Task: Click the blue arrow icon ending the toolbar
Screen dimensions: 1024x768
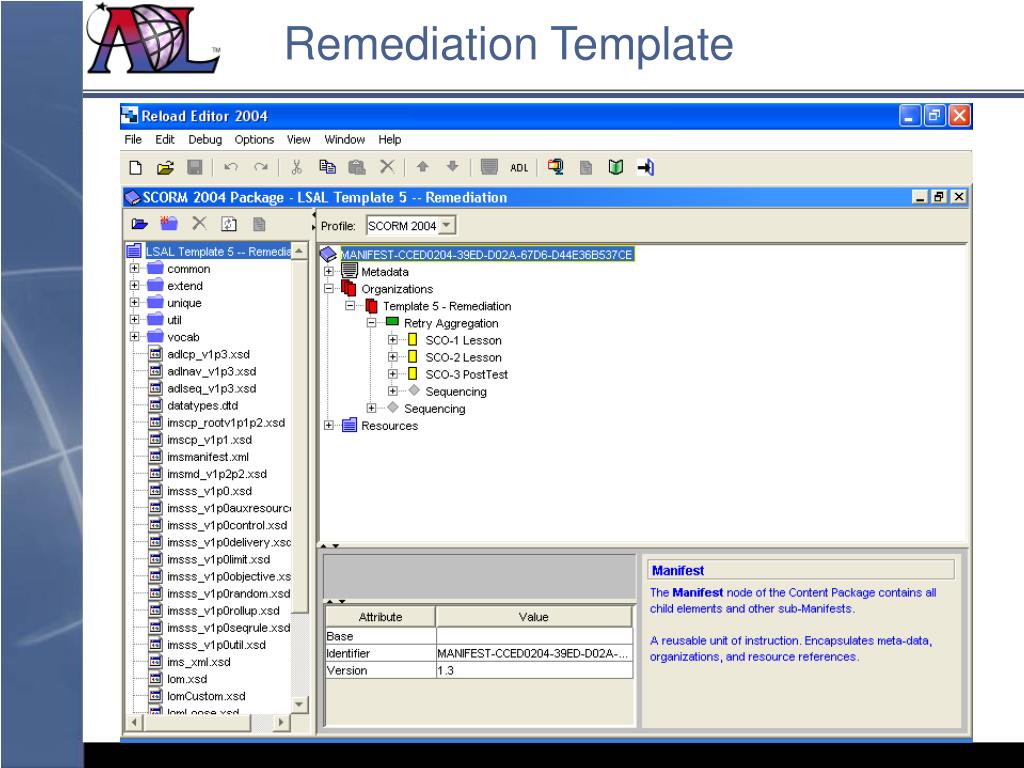Action: click(x=645, y=167)
